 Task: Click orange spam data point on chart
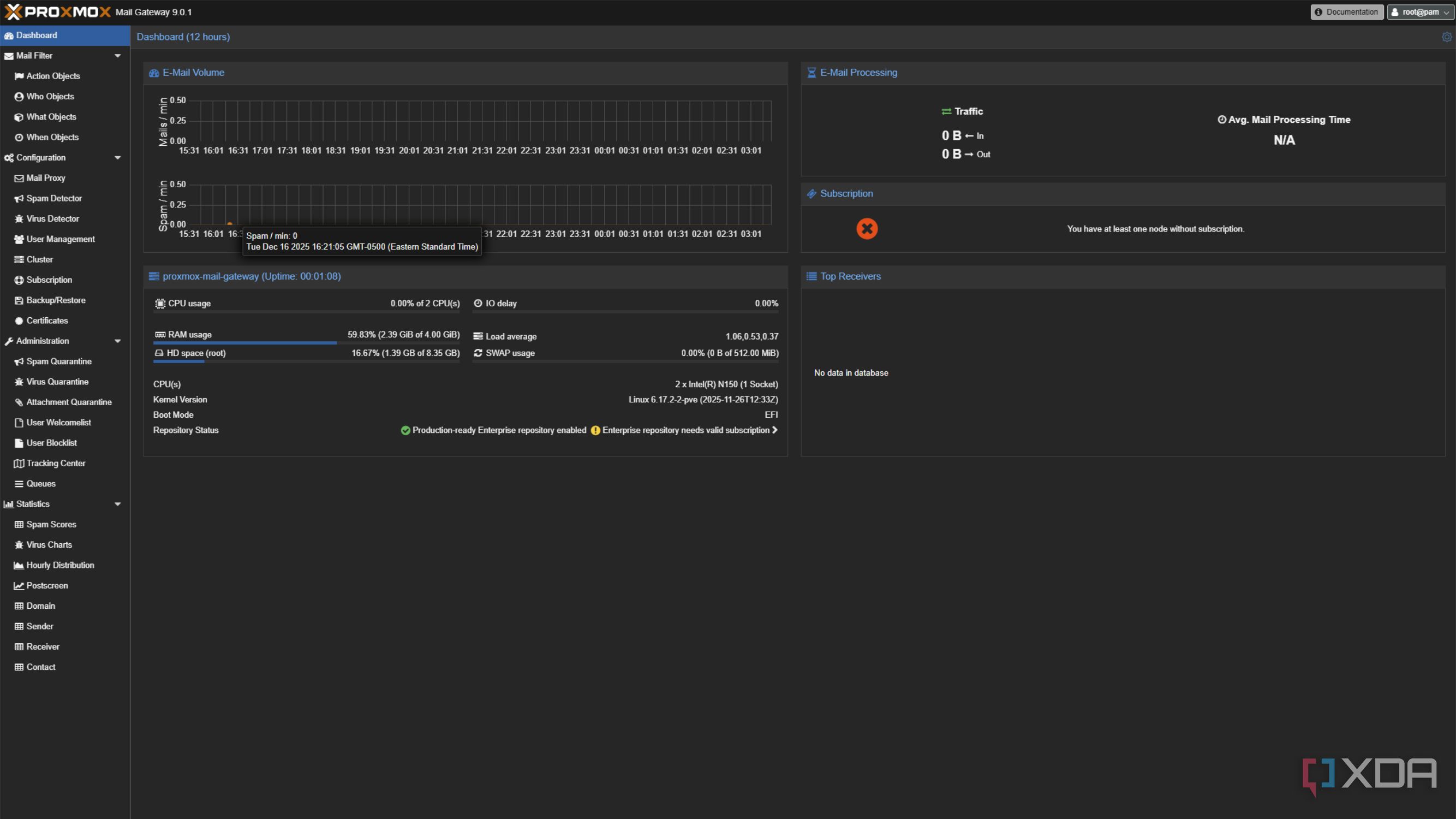[x=229, y=224]
